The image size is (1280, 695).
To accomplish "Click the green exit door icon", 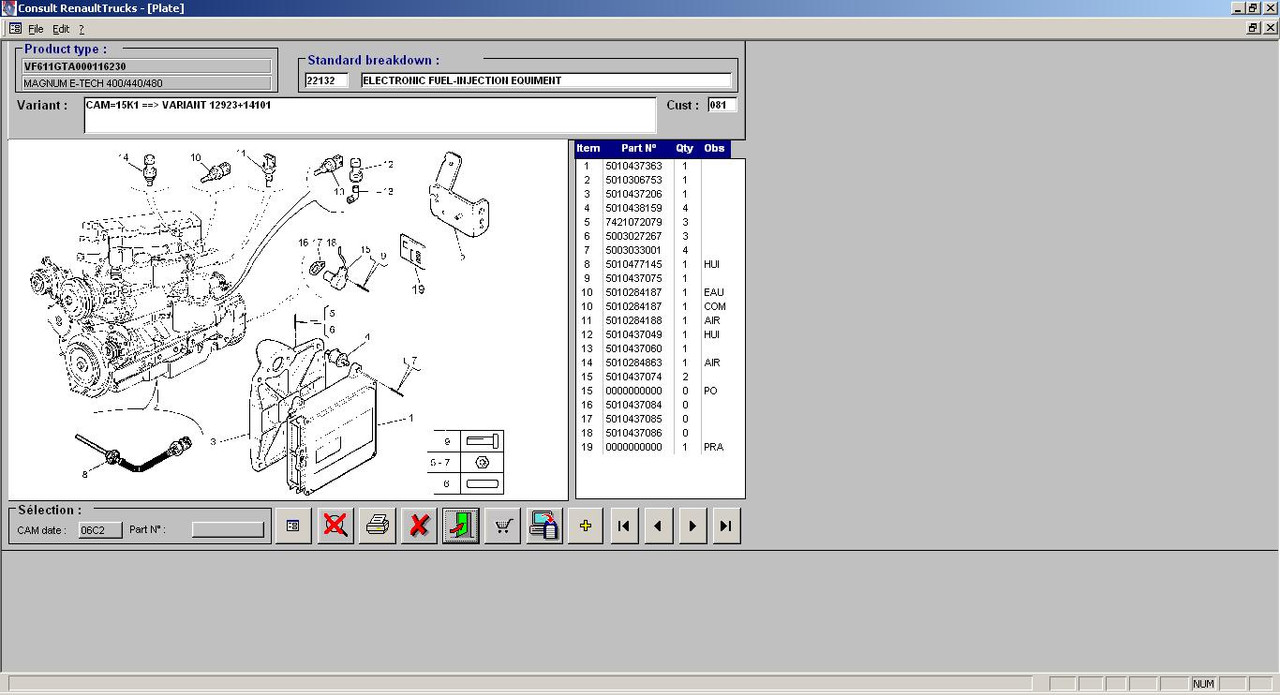I will [461, 526].
